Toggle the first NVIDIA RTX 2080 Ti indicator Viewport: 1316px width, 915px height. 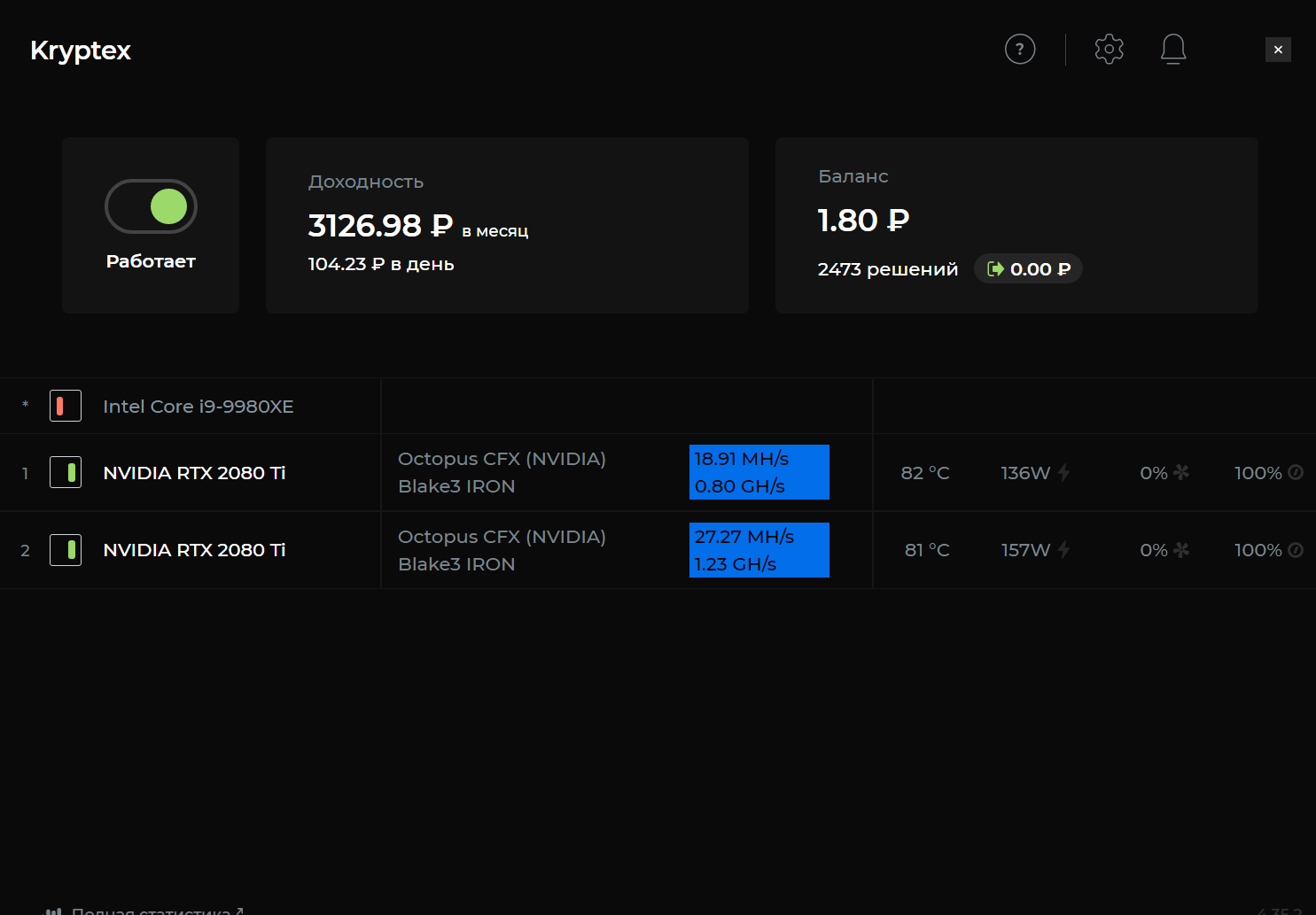(x=66, y=472)
